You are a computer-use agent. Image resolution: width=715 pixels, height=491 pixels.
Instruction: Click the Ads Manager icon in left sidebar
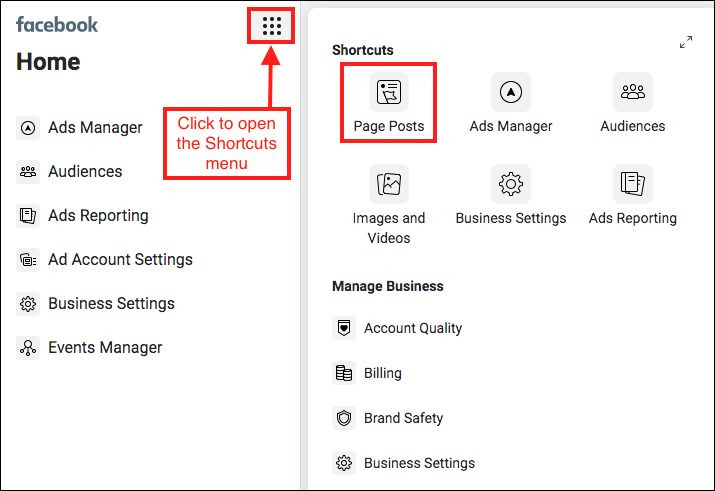click(28, 128)
